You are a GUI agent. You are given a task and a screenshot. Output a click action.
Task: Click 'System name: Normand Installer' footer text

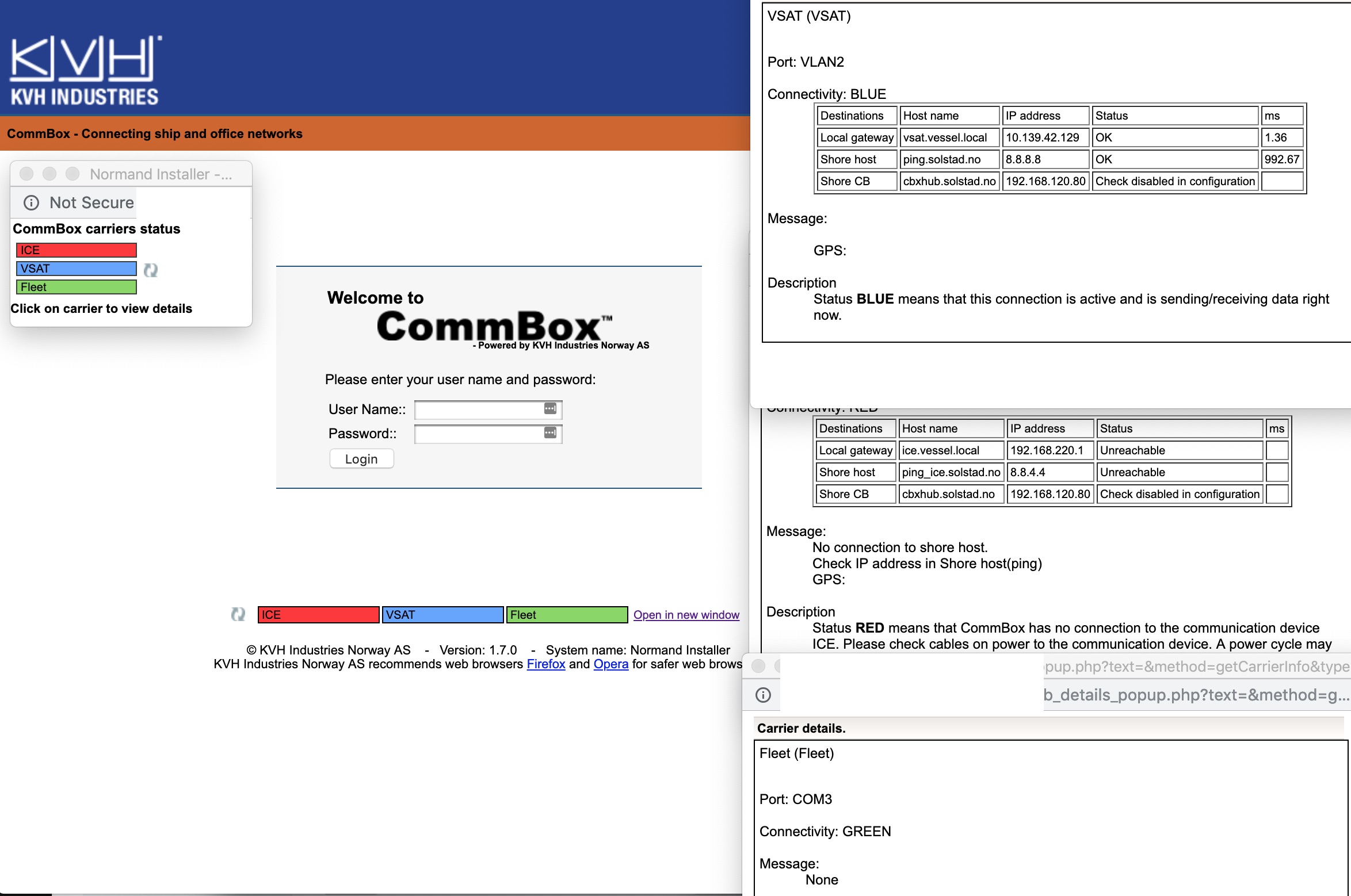coord(638,650)
